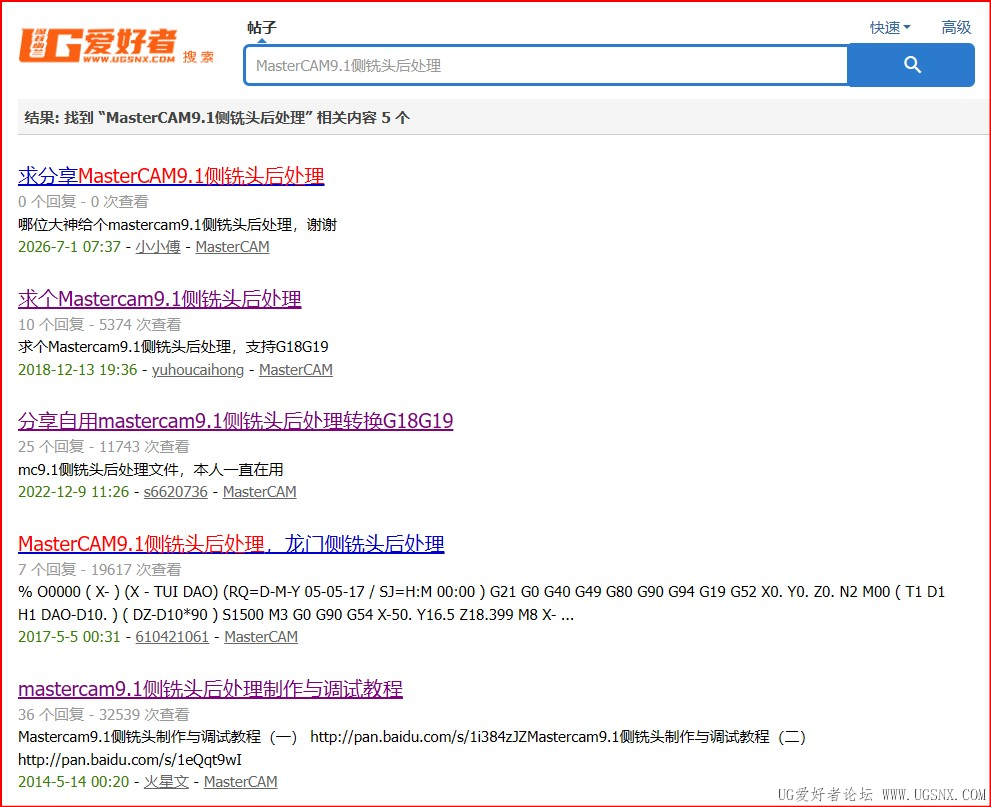Image resolution: width=991 pixels, height=807 pixels.
Task: Visit author yuhoucaihong profile
Action: click(x=198, y=370)
